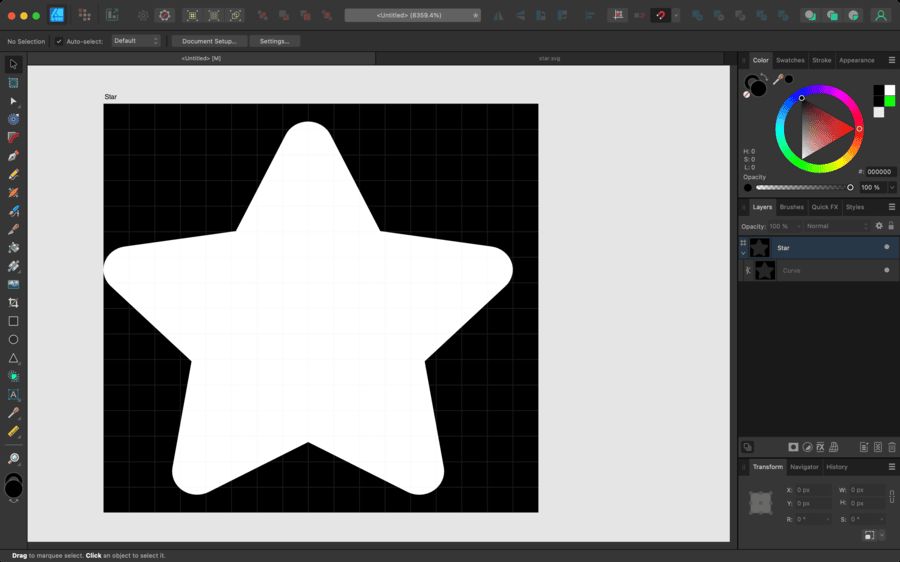Click the green recent color swatch
The width and height of the screenshot is (900, 562).
pos(890,101)
